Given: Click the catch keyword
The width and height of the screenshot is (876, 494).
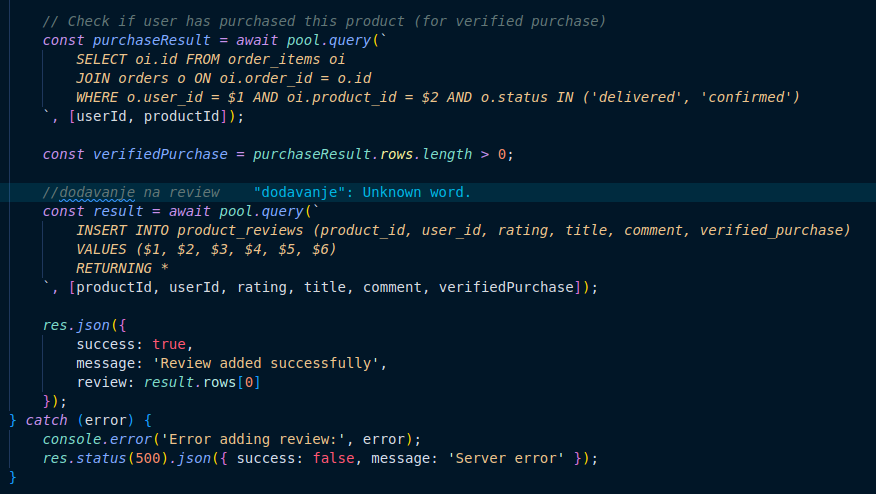Looking at the screenshot, I should tap(46, 420).
